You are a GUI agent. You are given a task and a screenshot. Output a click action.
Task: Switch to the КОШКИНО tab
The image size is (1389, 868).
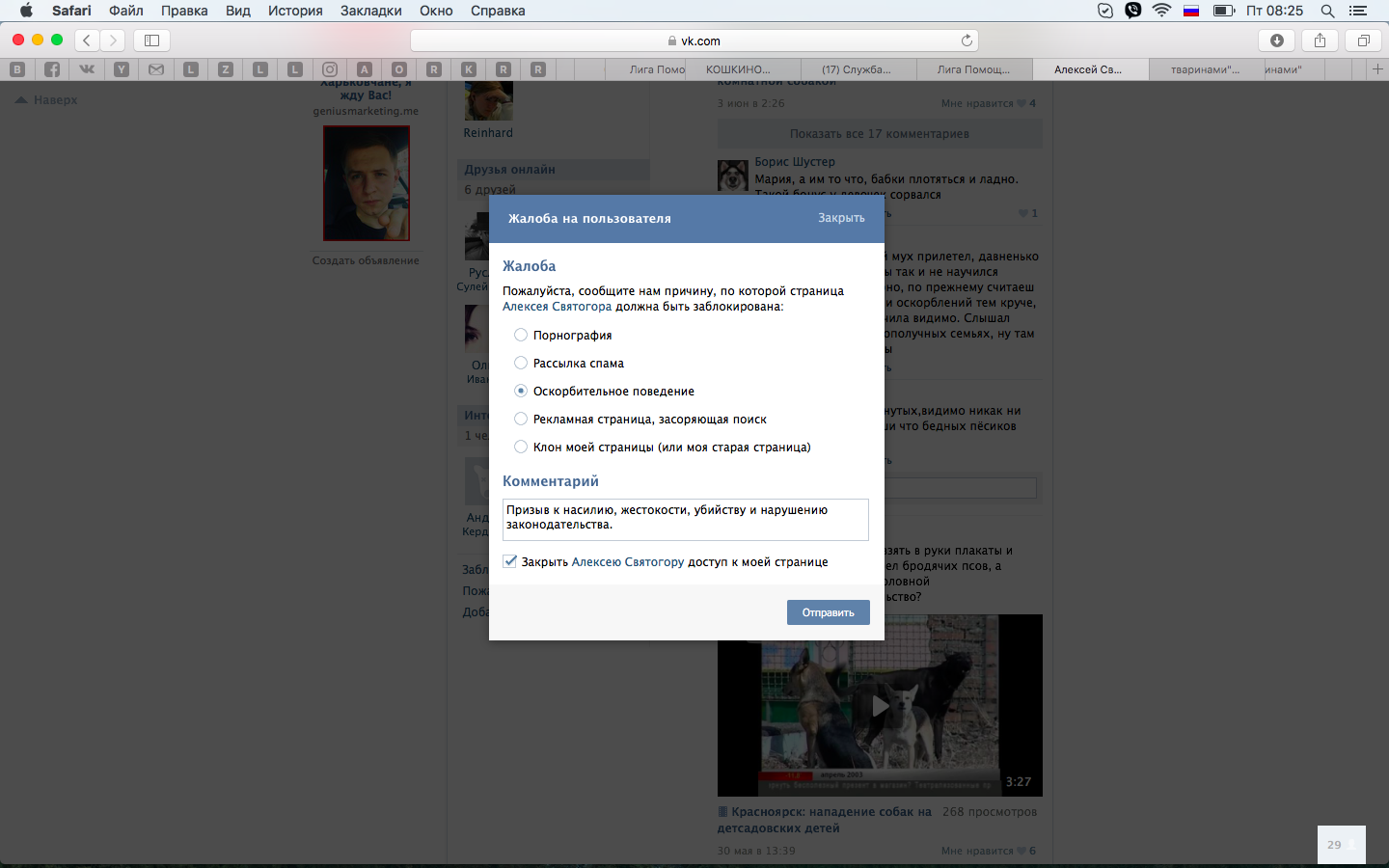pyautogui.click(x=738, y=69)
